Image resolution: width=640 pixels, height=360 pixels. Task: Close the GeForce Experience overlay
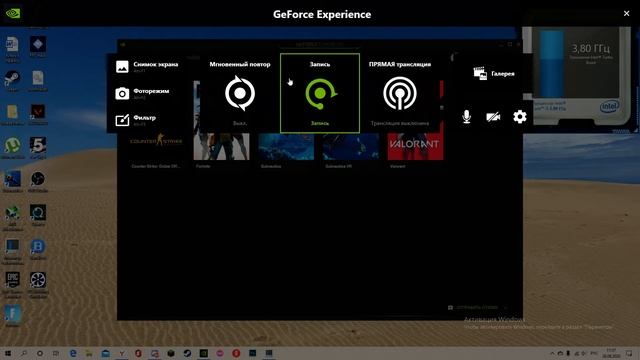pyautogui.click(x=627, y=13)
